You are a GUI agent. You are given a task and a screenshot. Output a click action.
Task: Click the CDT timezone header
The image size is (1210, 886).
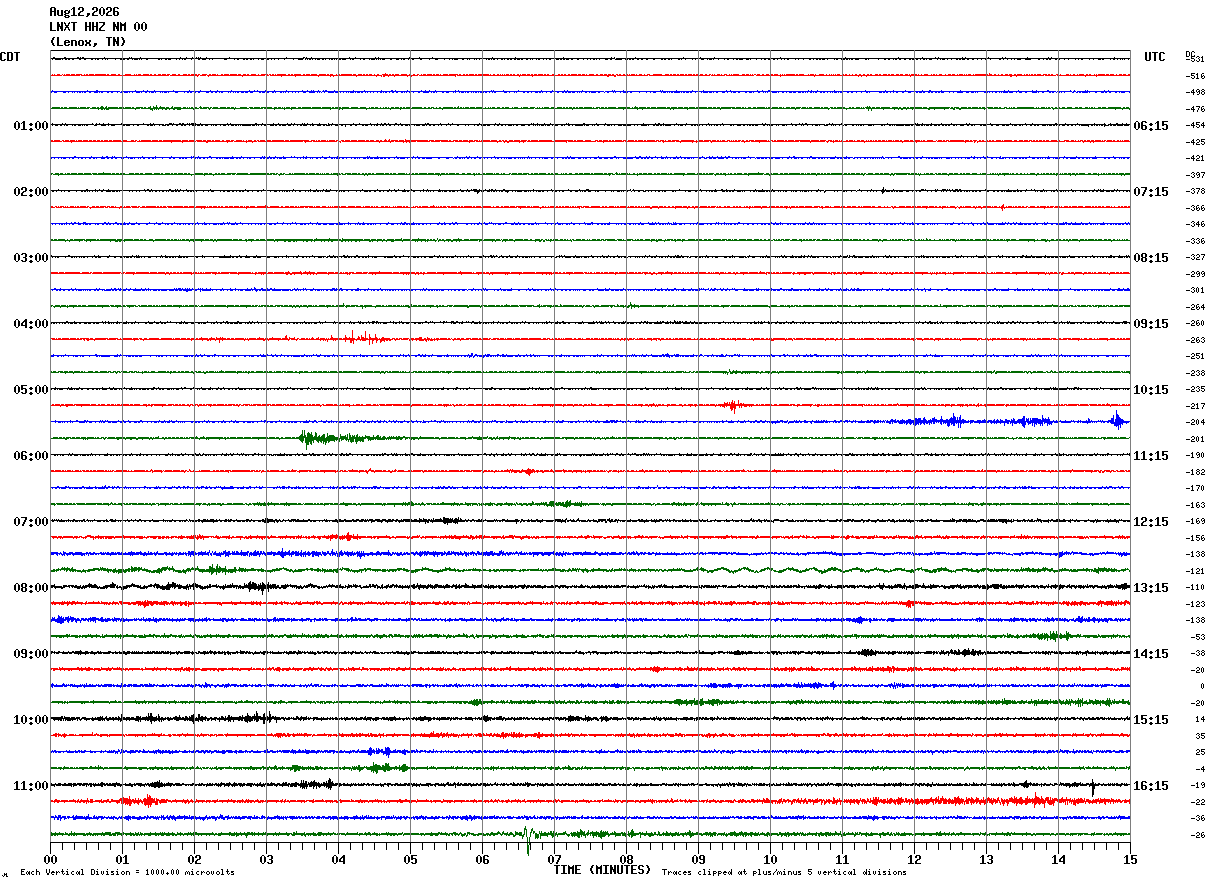click(10, 57)
